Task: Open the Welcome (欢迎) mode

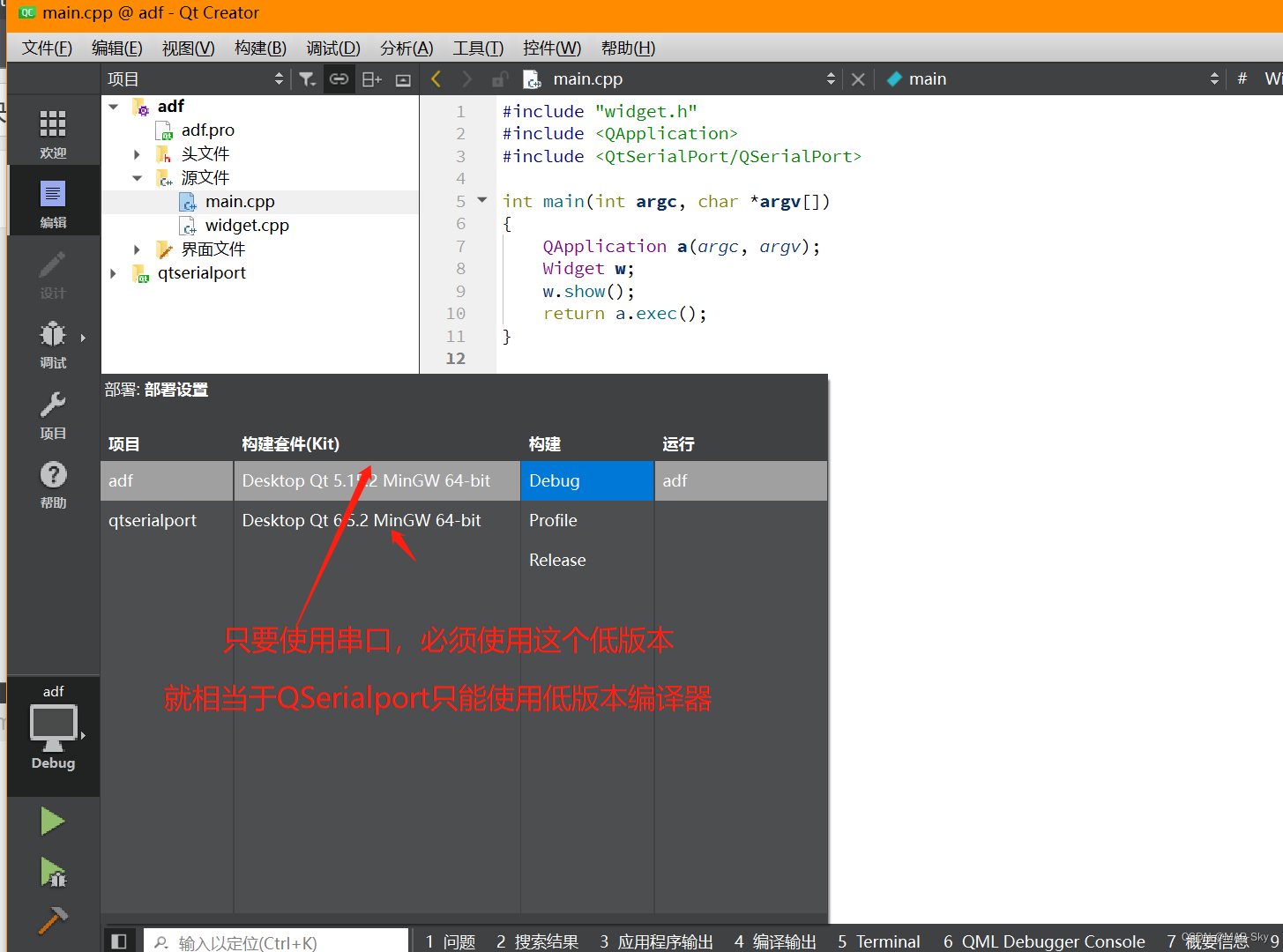Action: 53,132
